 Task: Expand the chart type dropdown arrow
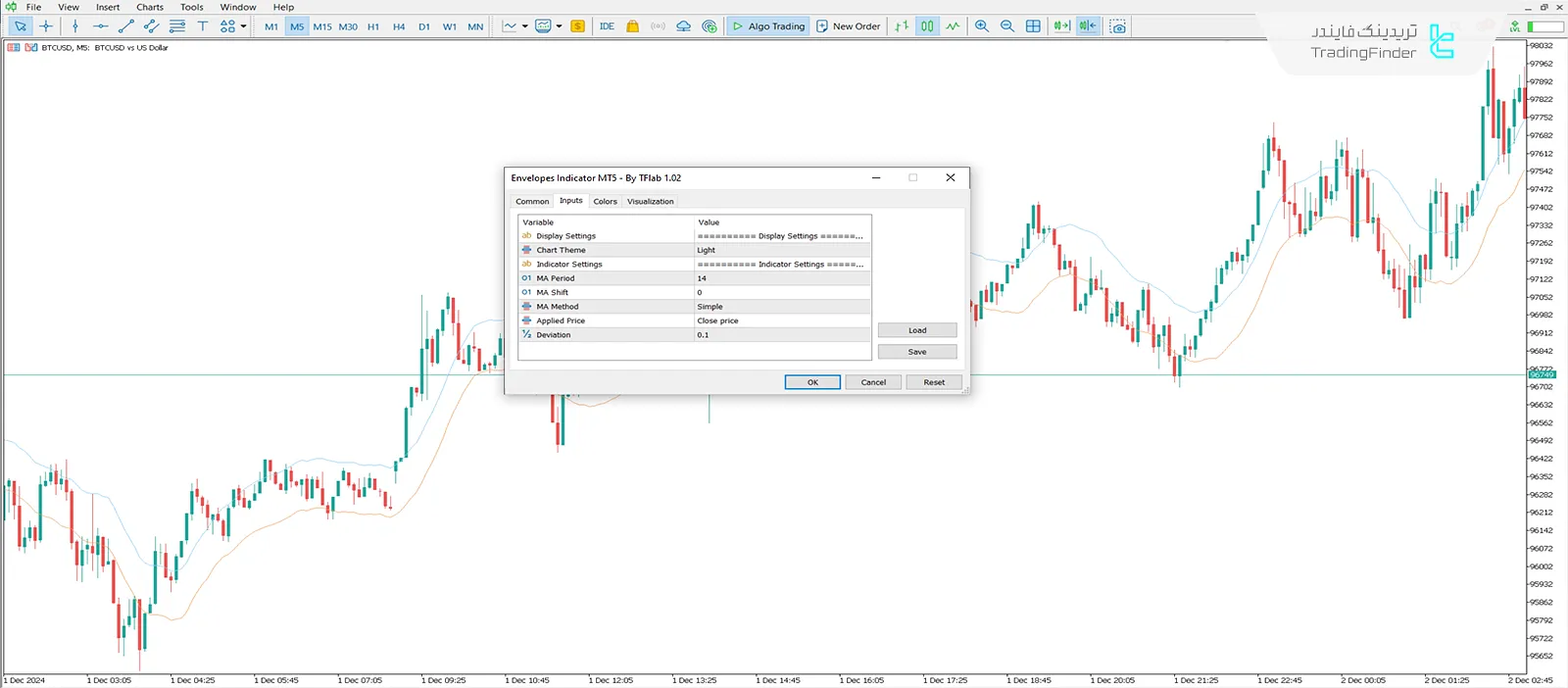point(524,26)
